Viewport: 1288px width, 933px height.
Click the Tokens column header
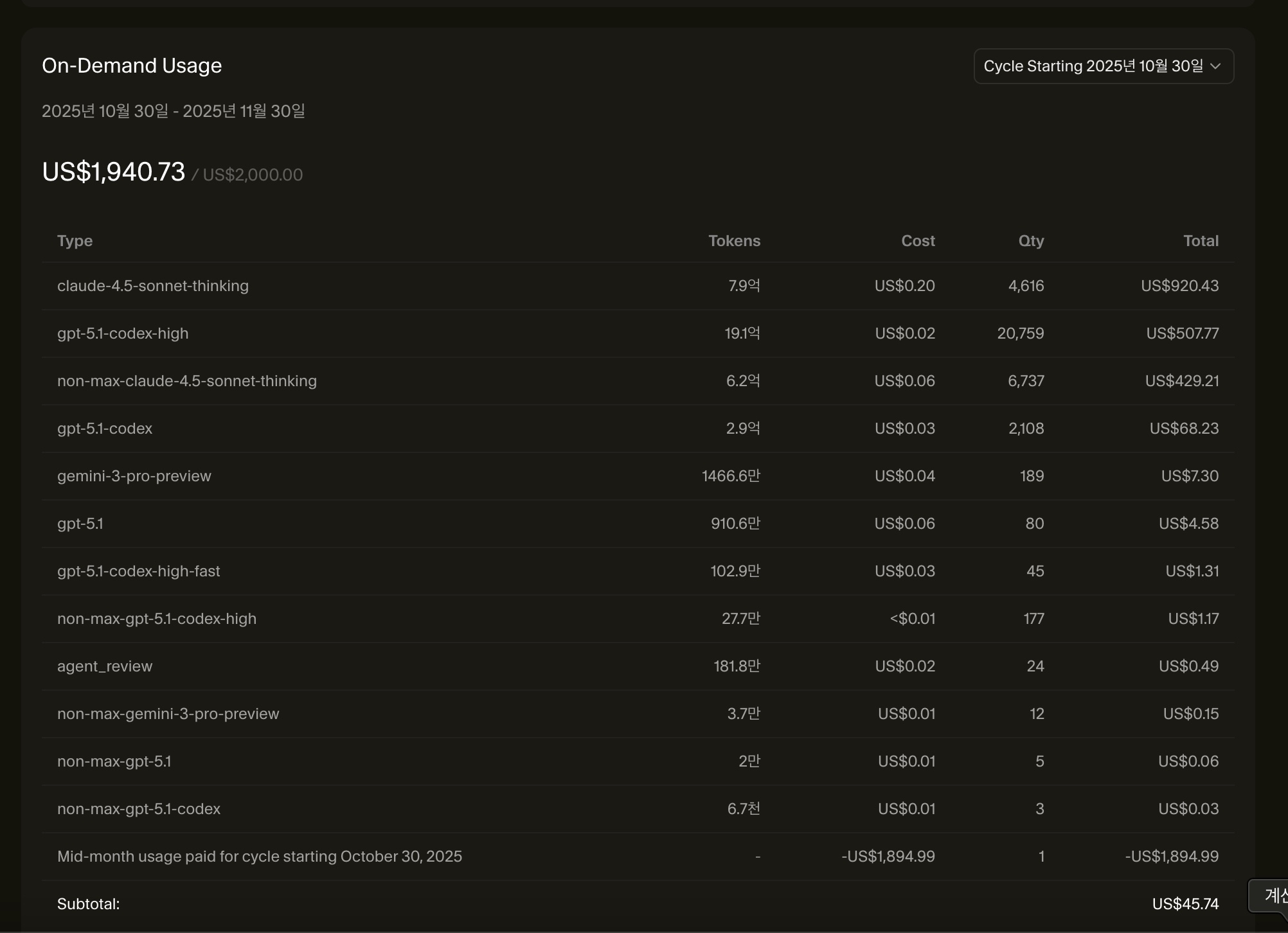coord(734,241)
